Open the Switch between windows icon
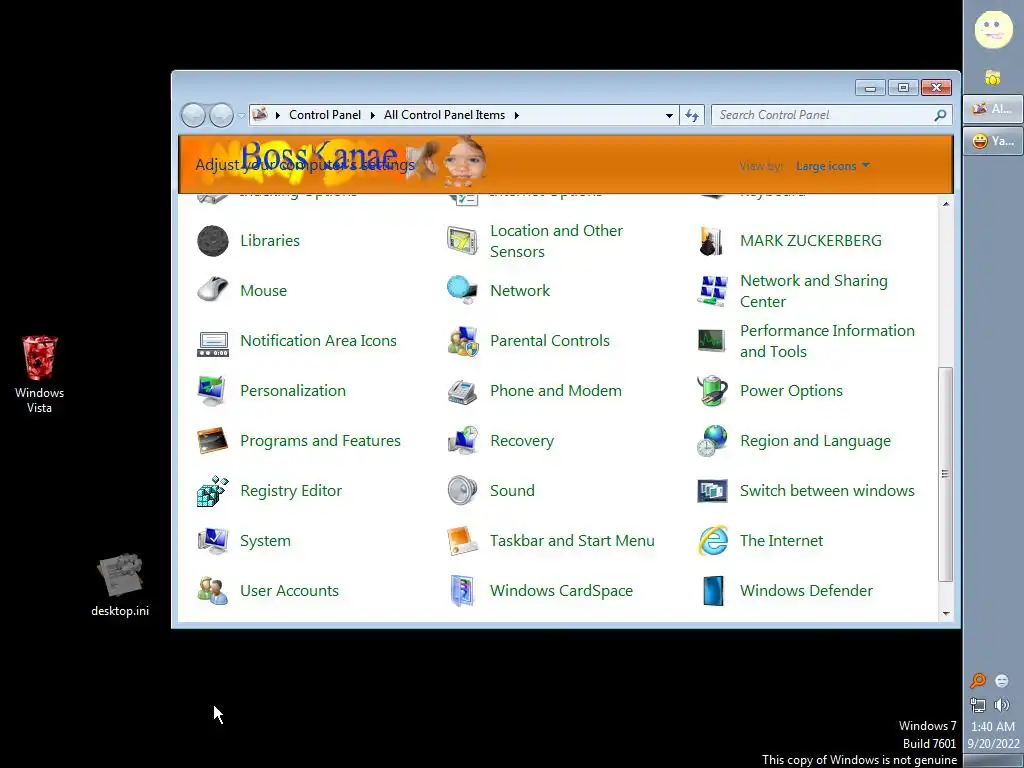Image resolution: width=1024 pixels, height=768 pixels. (712, 491)
